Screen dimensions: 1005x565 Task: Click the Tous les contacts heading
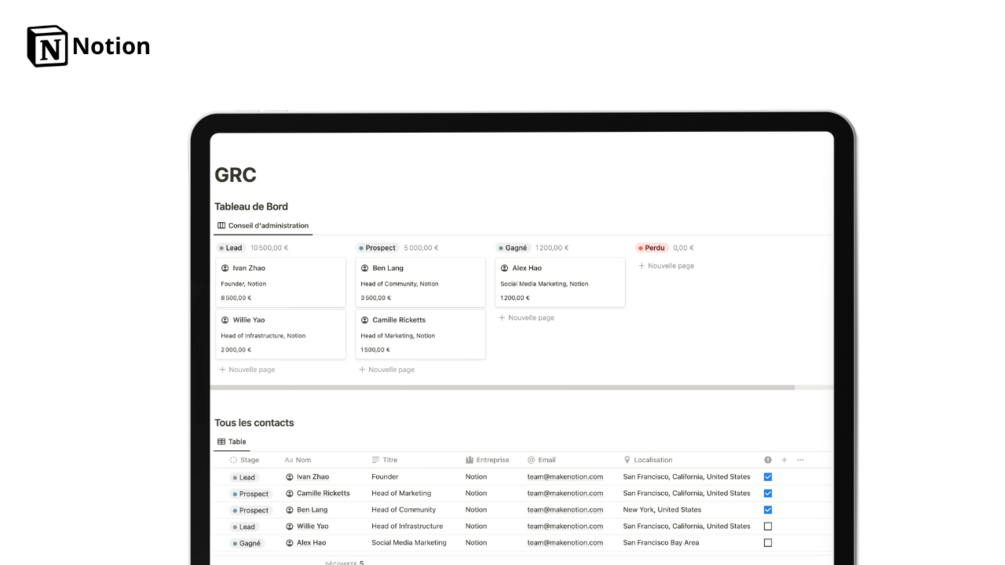tap(254, 423)
